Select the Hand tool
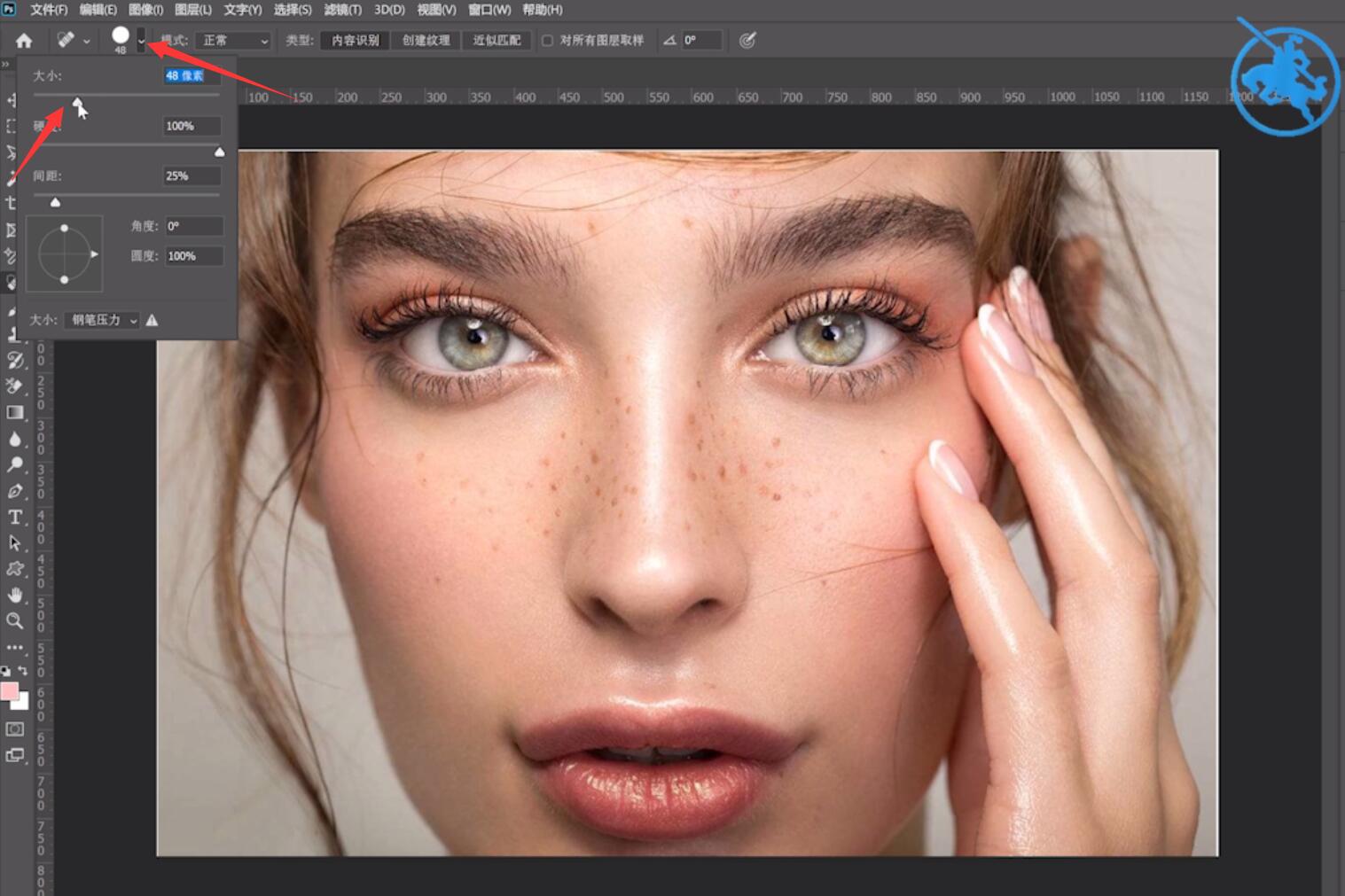The width and height of the screenshot is (1345, 896). coord(14,595)
